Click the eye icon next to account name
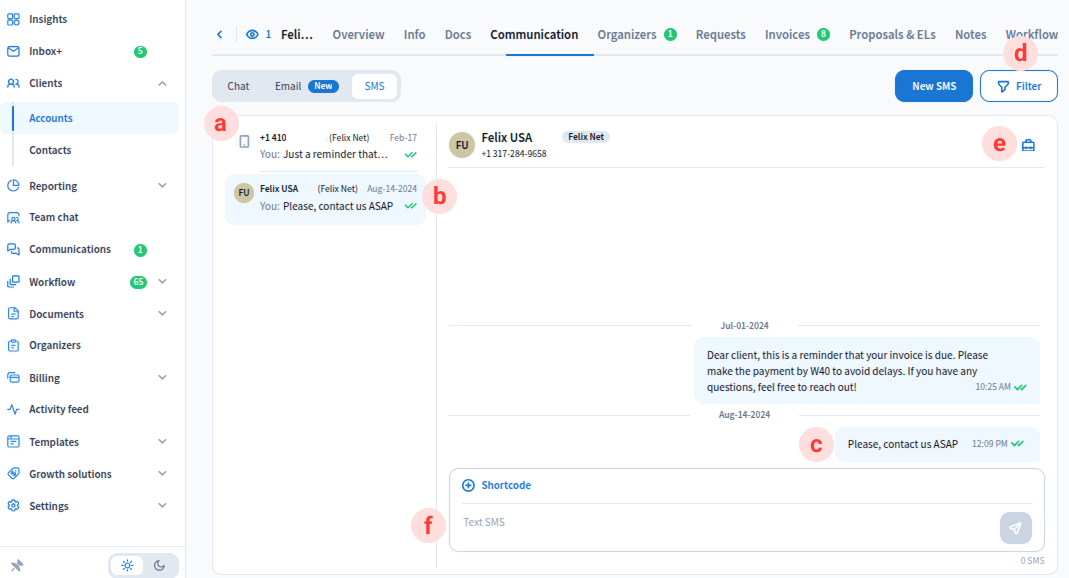The width and height of the screenshot is (1069, 578). (252, 34)
